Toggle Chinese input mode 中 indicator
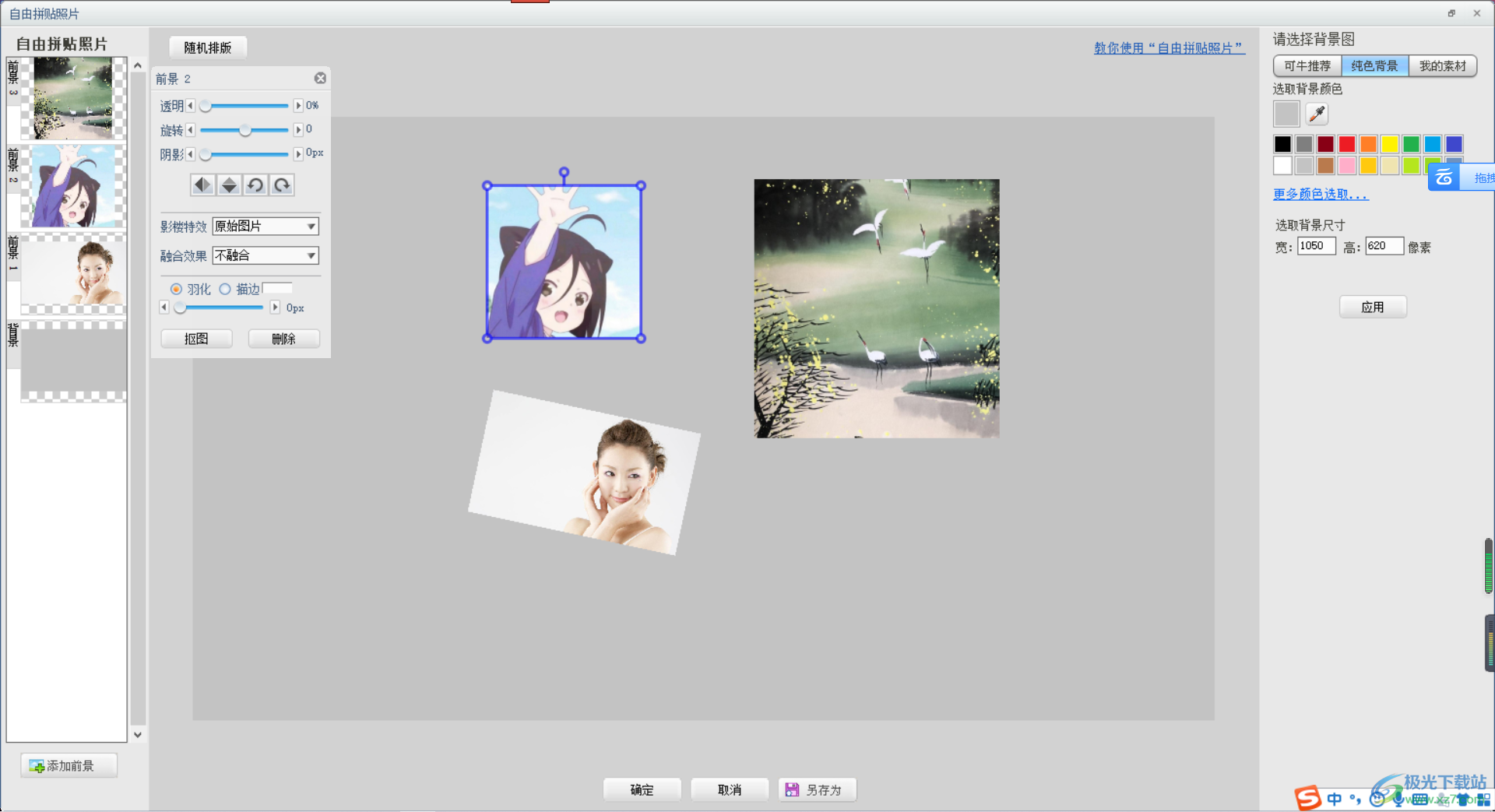 click(1335, 799)
